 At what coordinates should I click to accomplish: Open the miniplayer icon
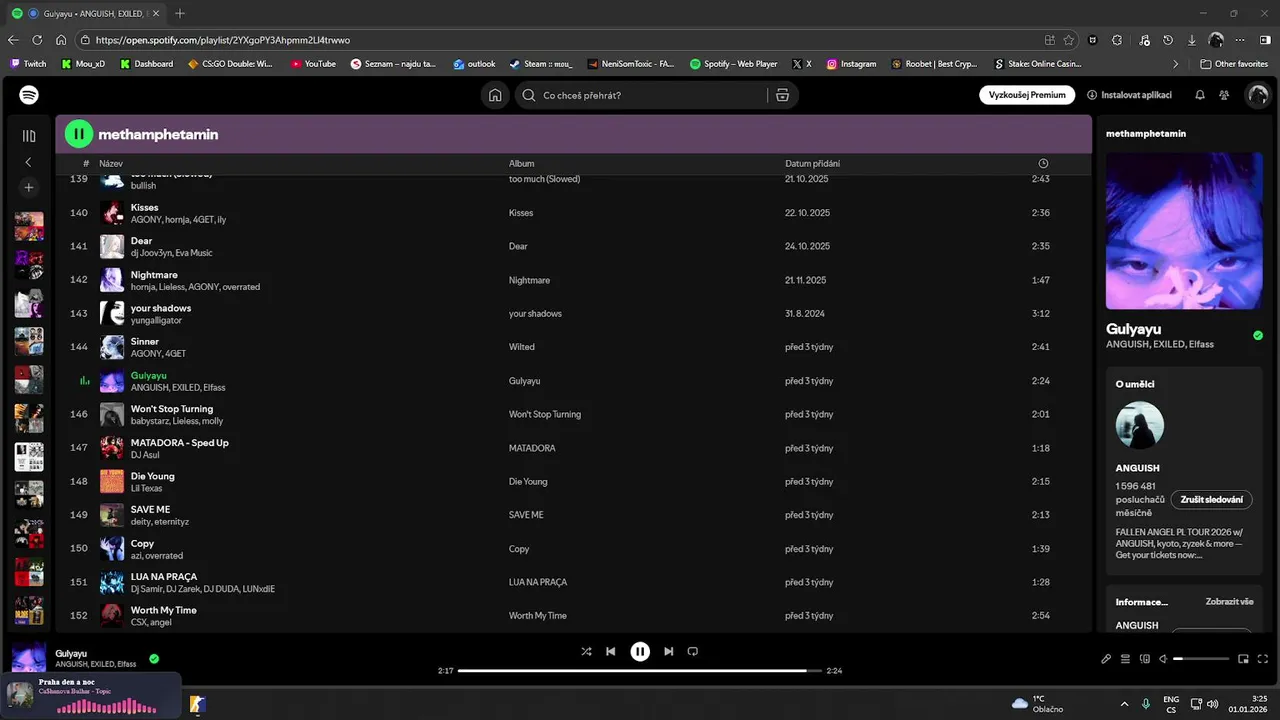pos(1243,659)
